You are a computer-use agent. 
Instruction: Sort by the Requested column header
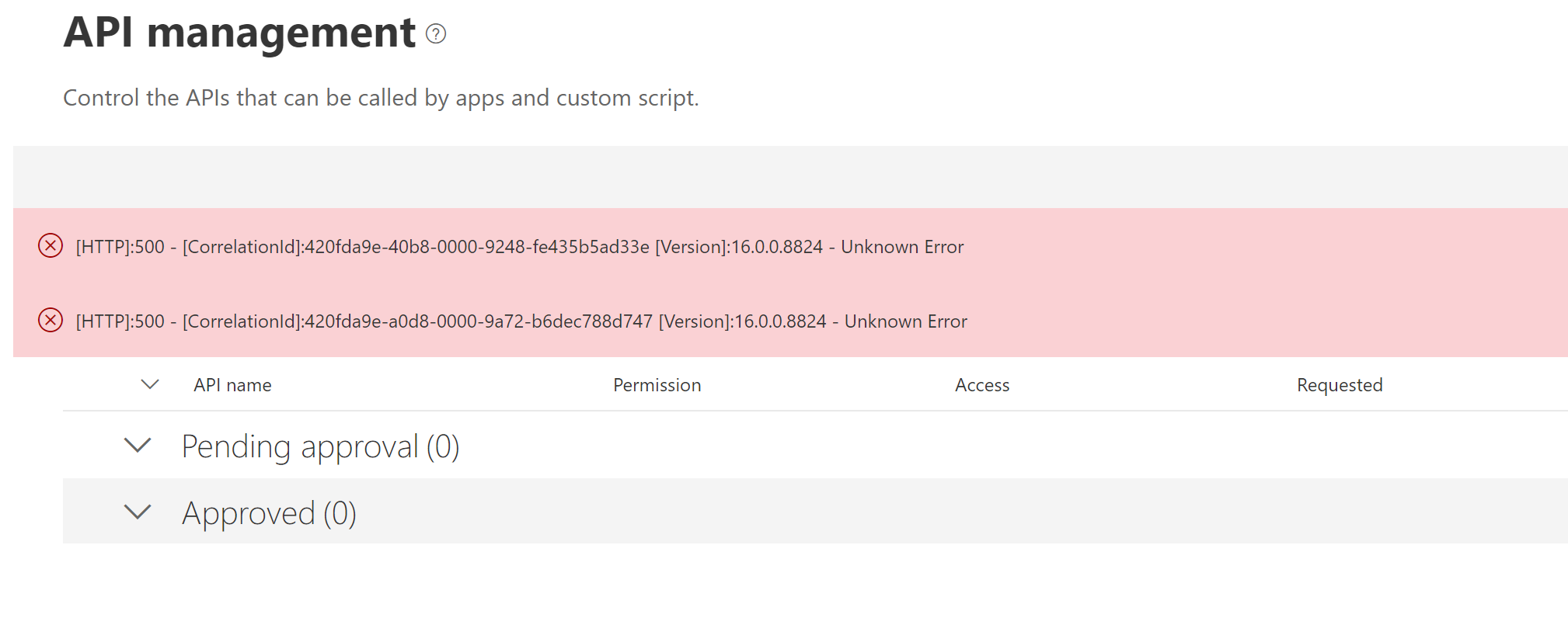pyautogui.click(x=1340, y=385)
